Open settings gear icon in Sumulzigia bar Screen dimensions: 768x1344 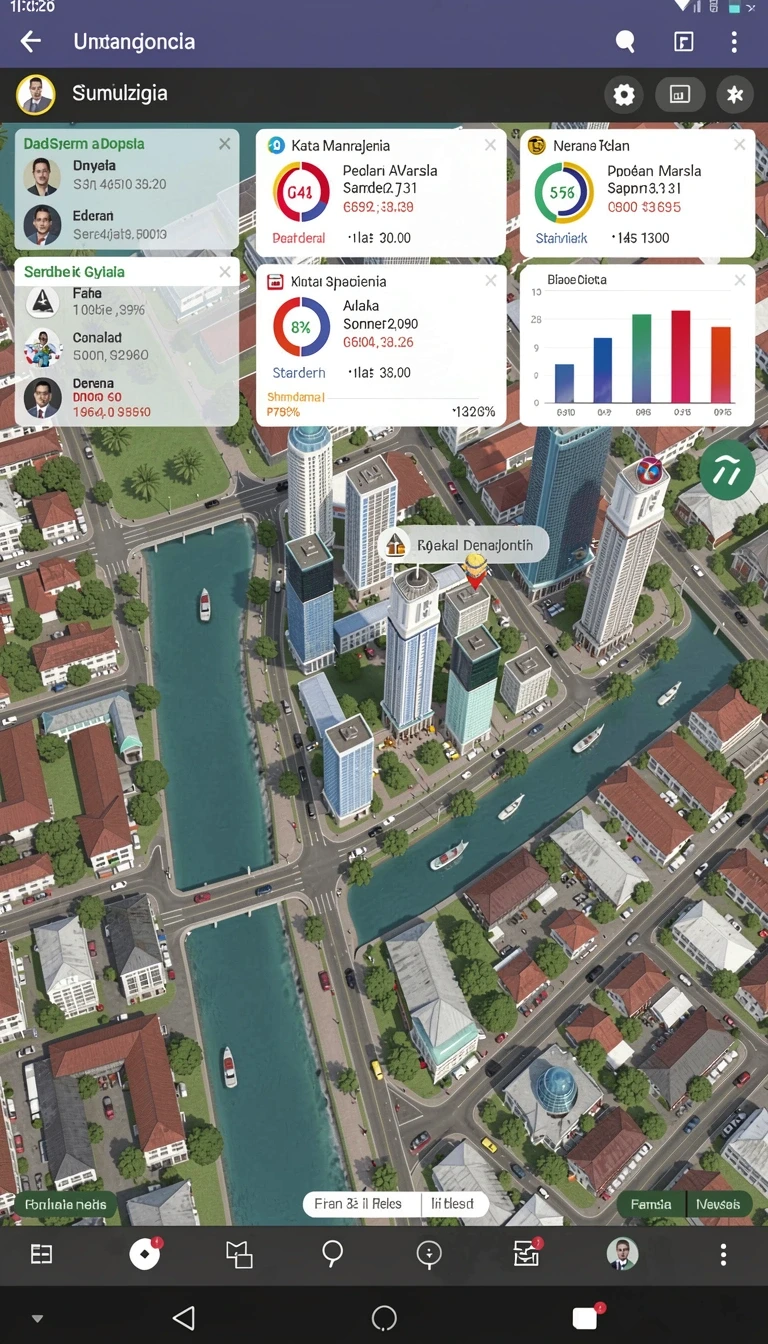(624, 95)
